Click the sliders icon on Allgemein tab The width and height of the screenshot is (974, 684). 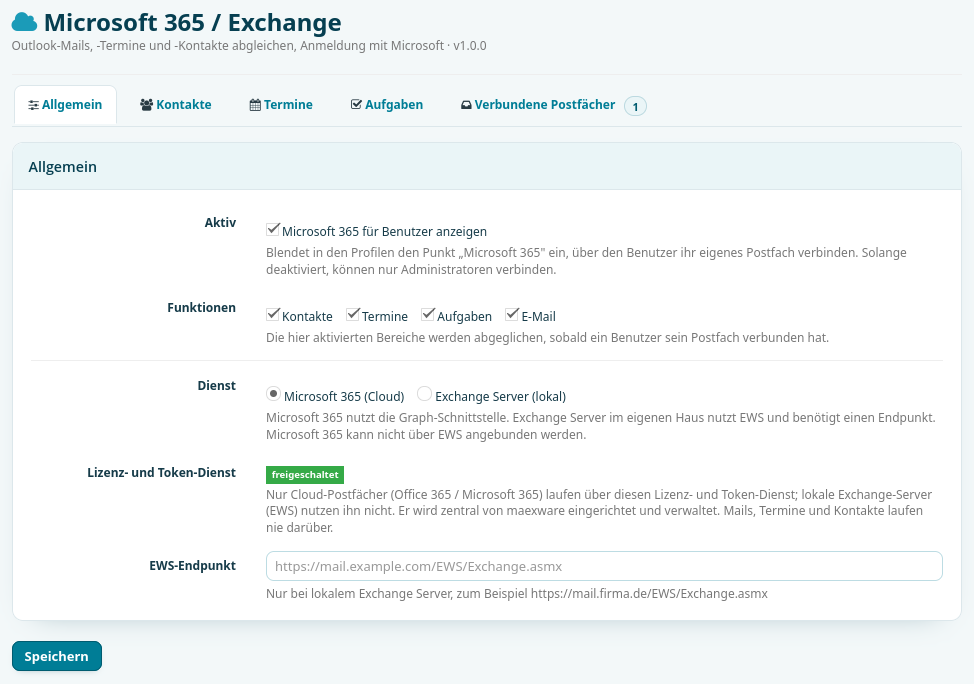[x=34, y=105]
